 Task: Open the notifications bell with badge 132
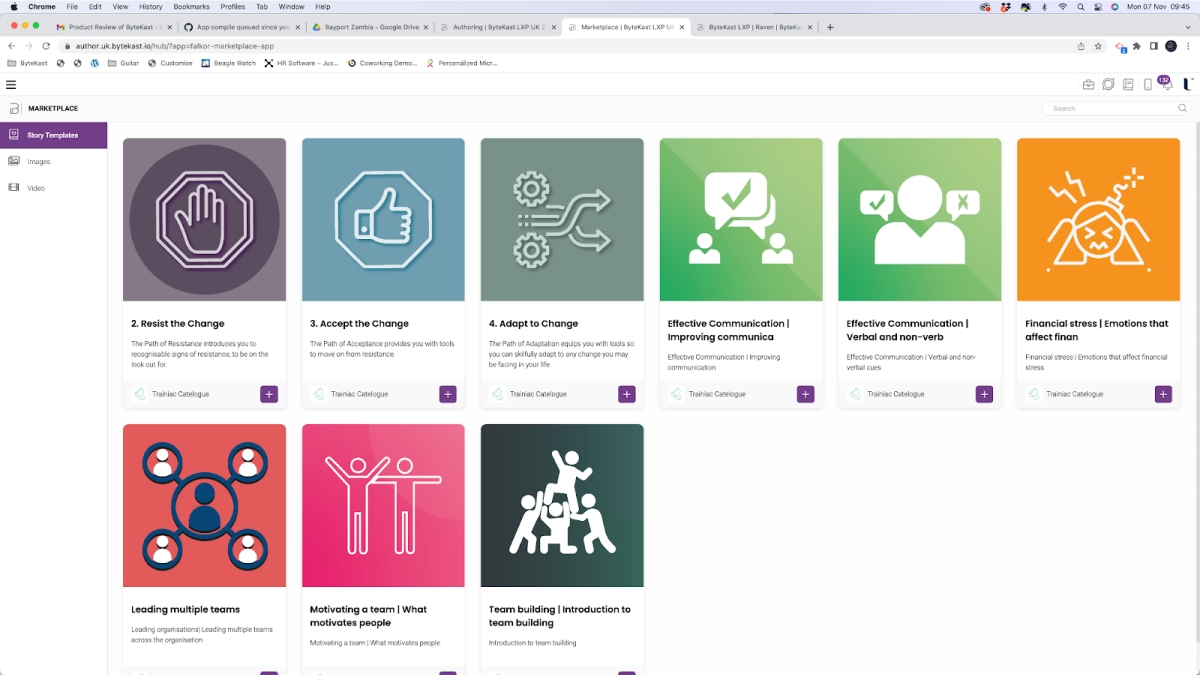(1165, 84)
